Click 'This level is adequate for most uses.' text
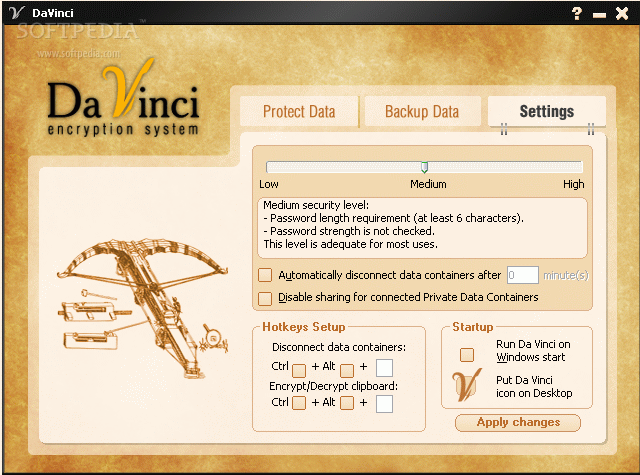Screen dimensions: 640x475 (x=351, y=244)
